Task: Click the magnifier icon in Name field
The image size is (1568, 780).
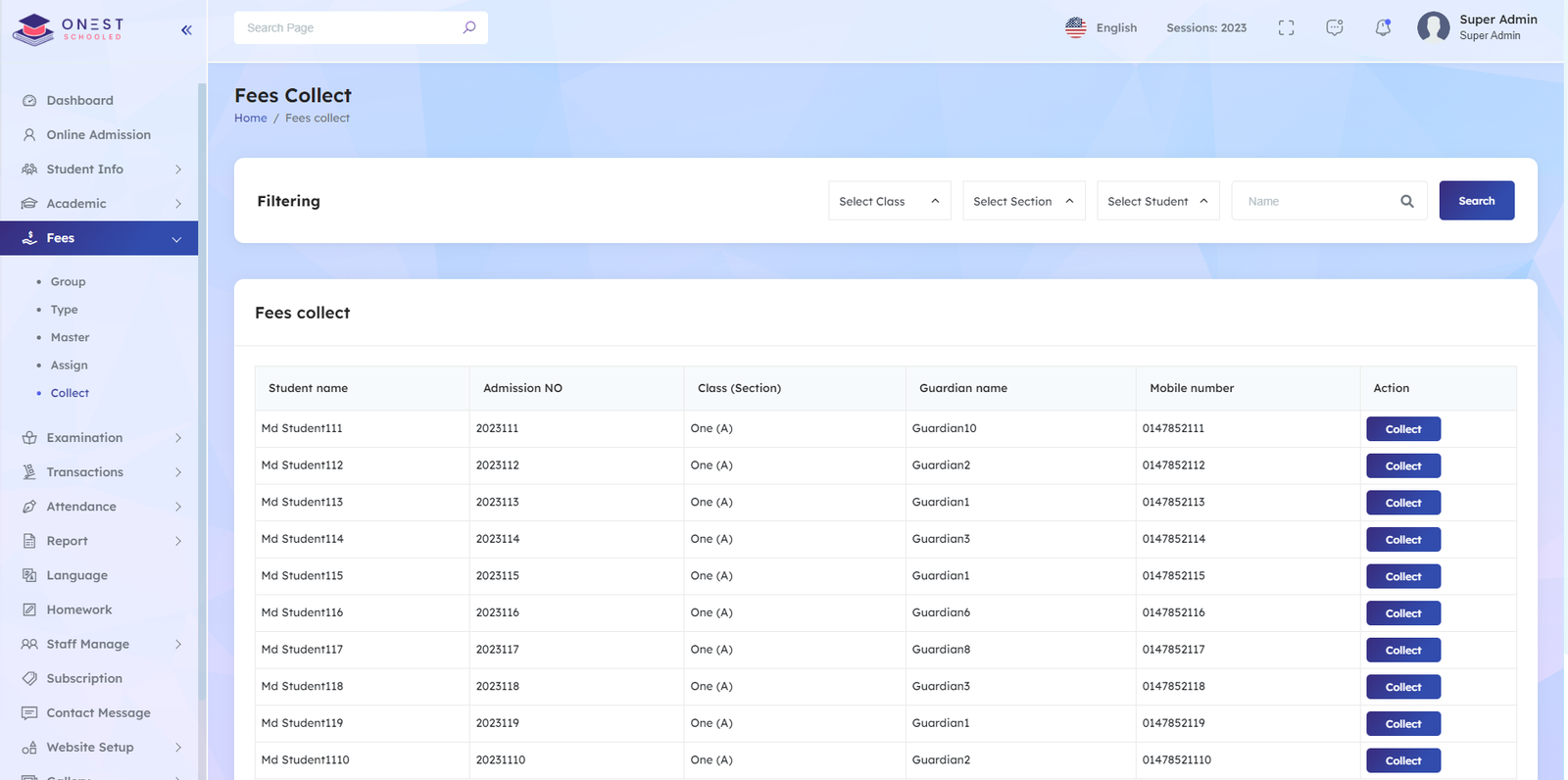Action: [1407, 201]
